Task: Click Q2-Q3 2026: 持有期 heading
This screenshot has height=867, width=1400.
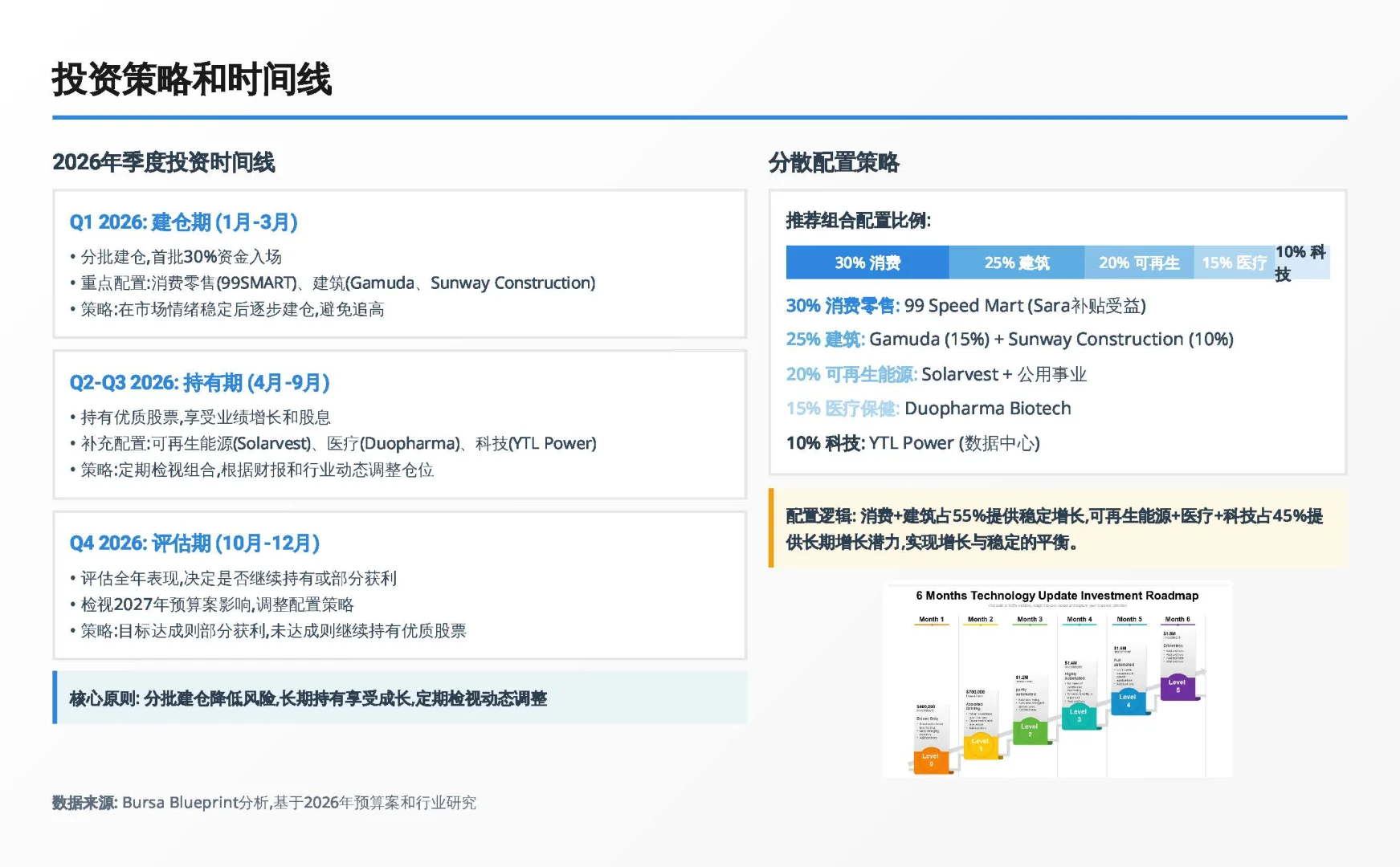Action: click(x=200, y=383)
